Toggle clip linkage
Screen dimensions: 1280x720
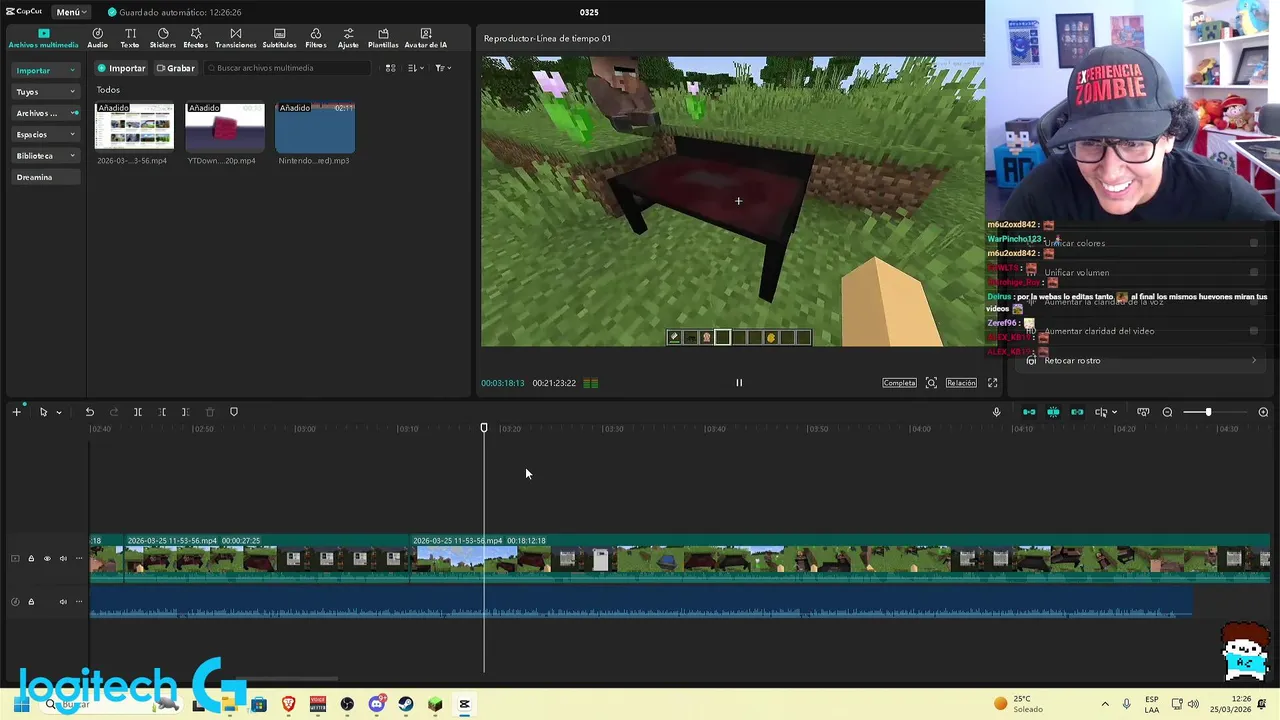pyautogui.click(x=1077, y=412)
